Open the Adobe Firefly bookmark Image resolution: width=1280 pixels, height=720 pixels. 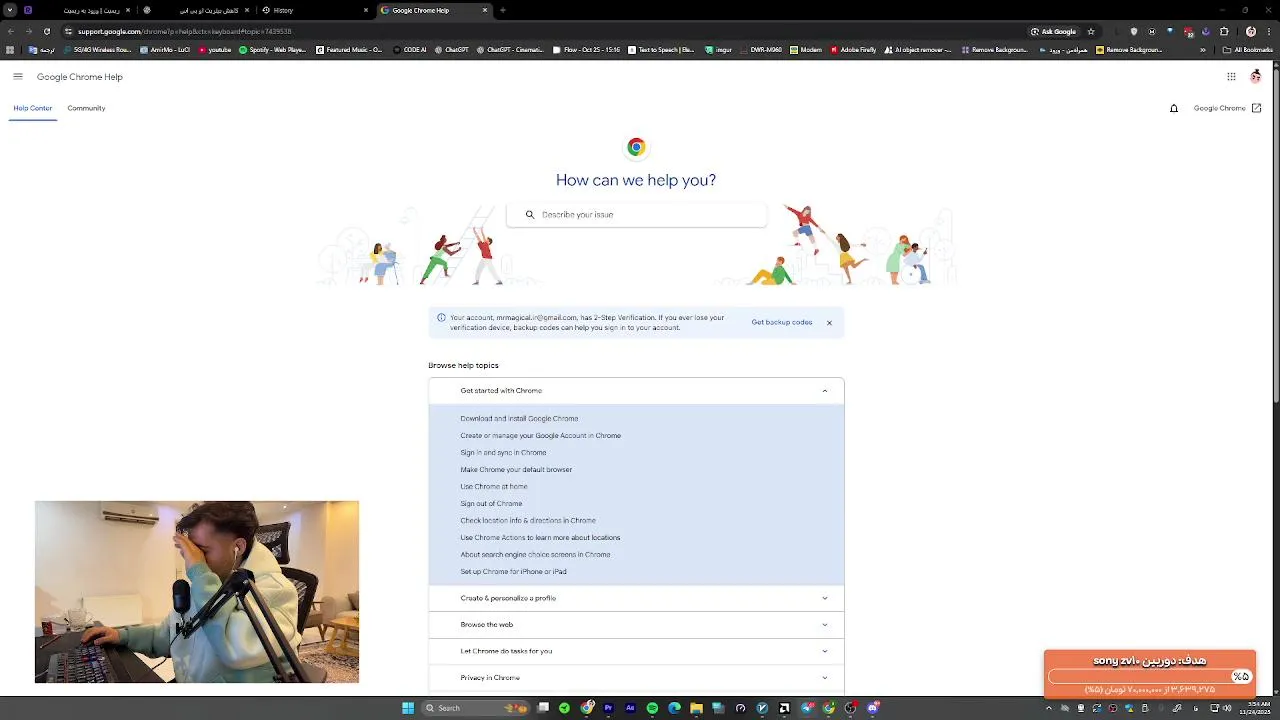point(853,49)
